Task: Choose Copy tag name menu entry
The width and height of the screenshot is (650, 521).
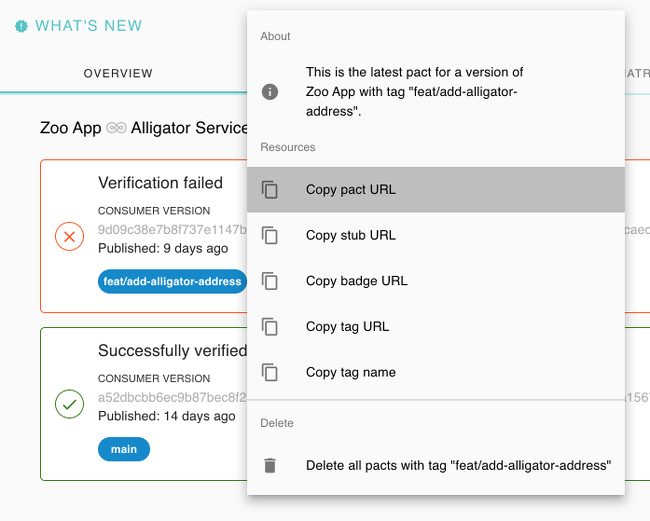Action: pos(351,372)
